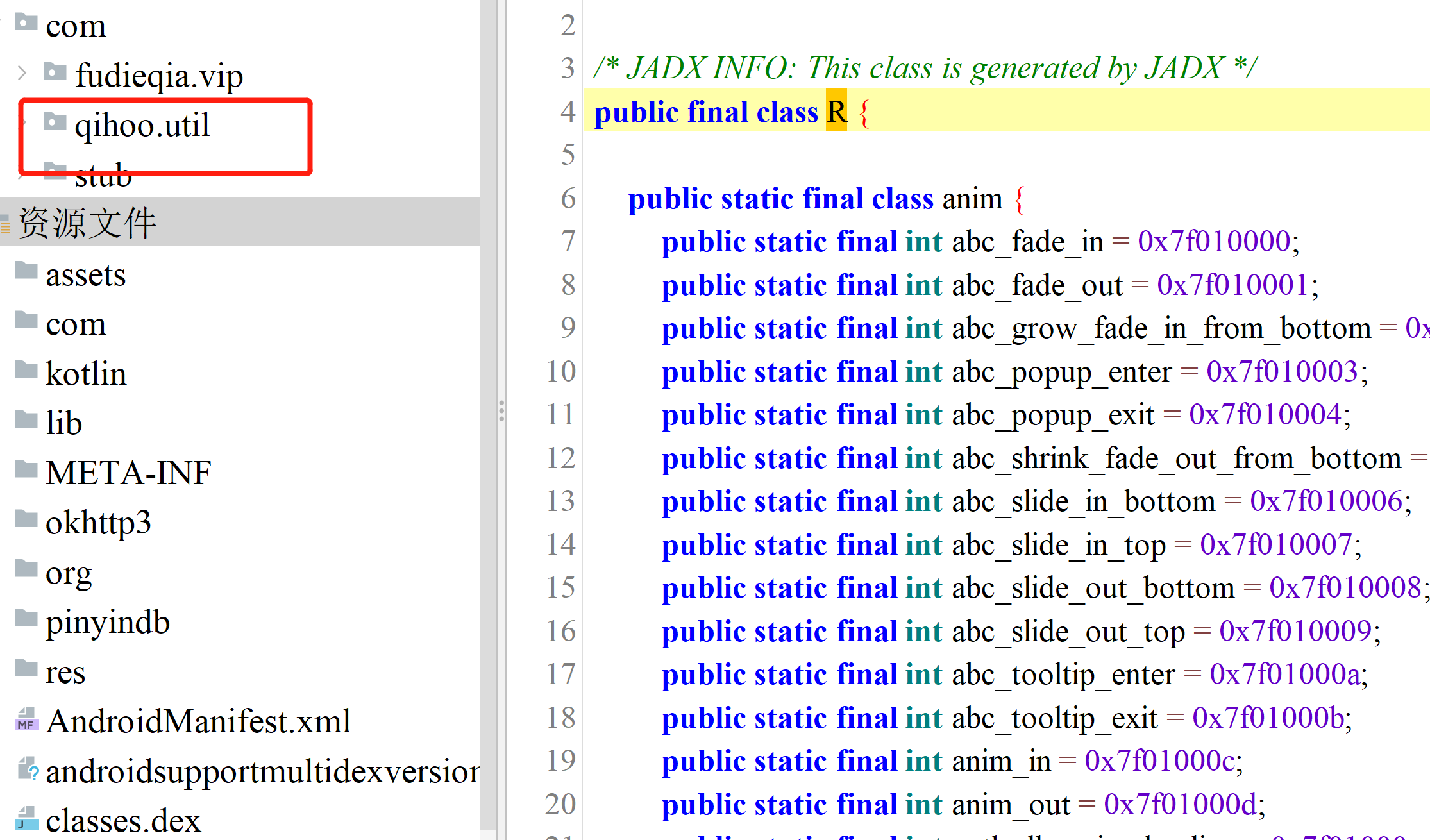Select the 资源文件 resources node

click(x=87, y=223)
